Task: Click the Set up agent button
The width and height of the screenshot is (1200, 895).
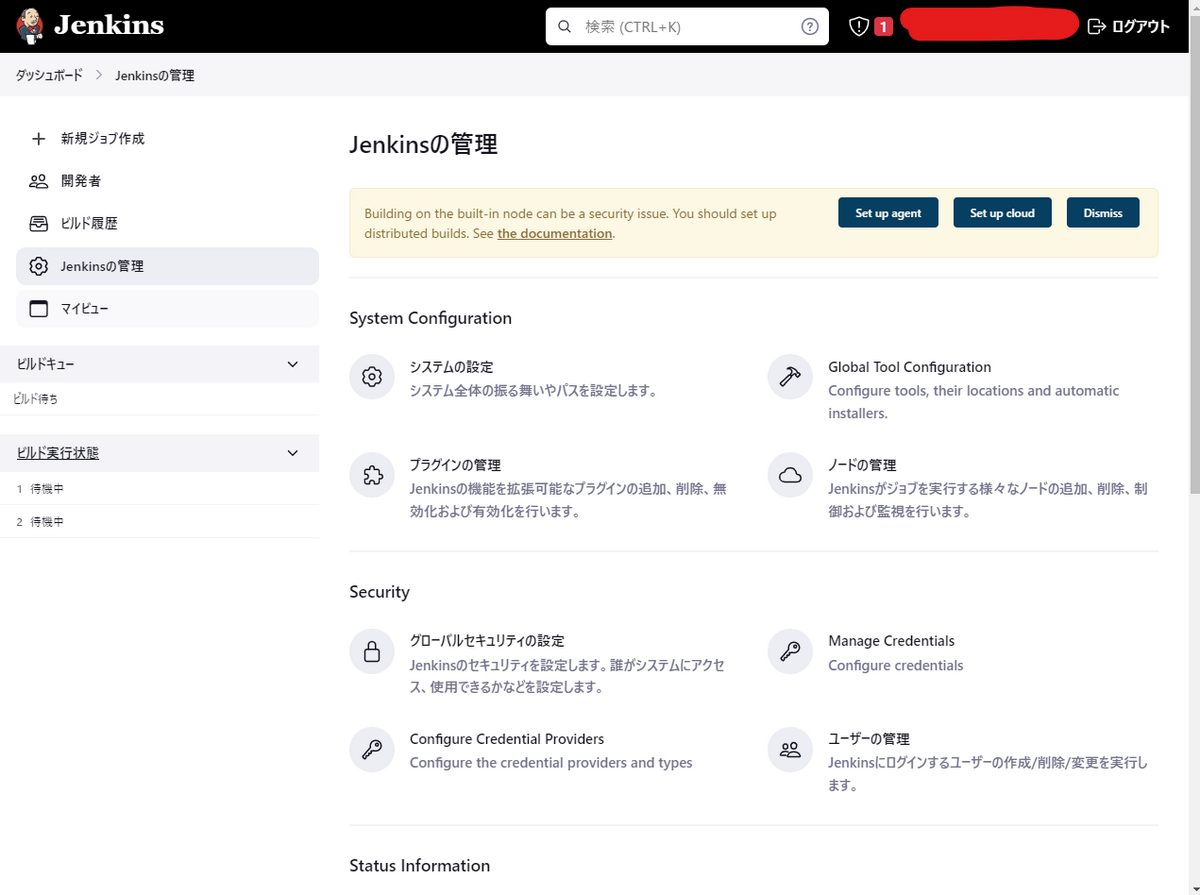Action: (x=888, y=213)
